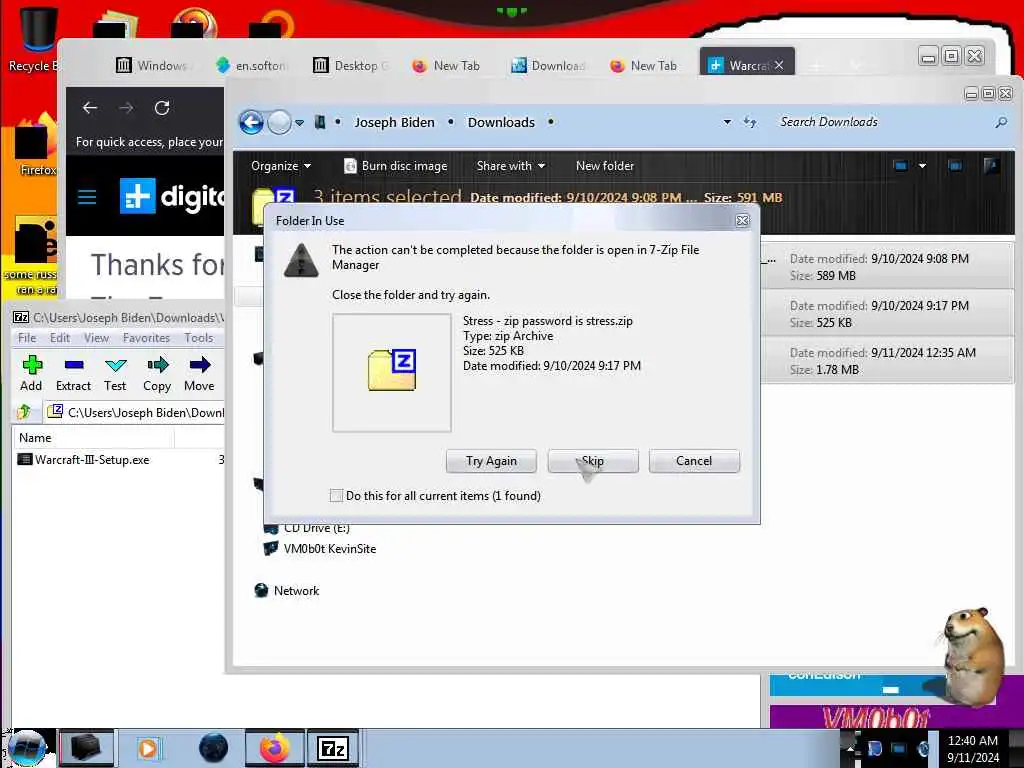1024x768 pixels.
Task: Click the Explorer help icon
Action: click(x=991, y=166)
